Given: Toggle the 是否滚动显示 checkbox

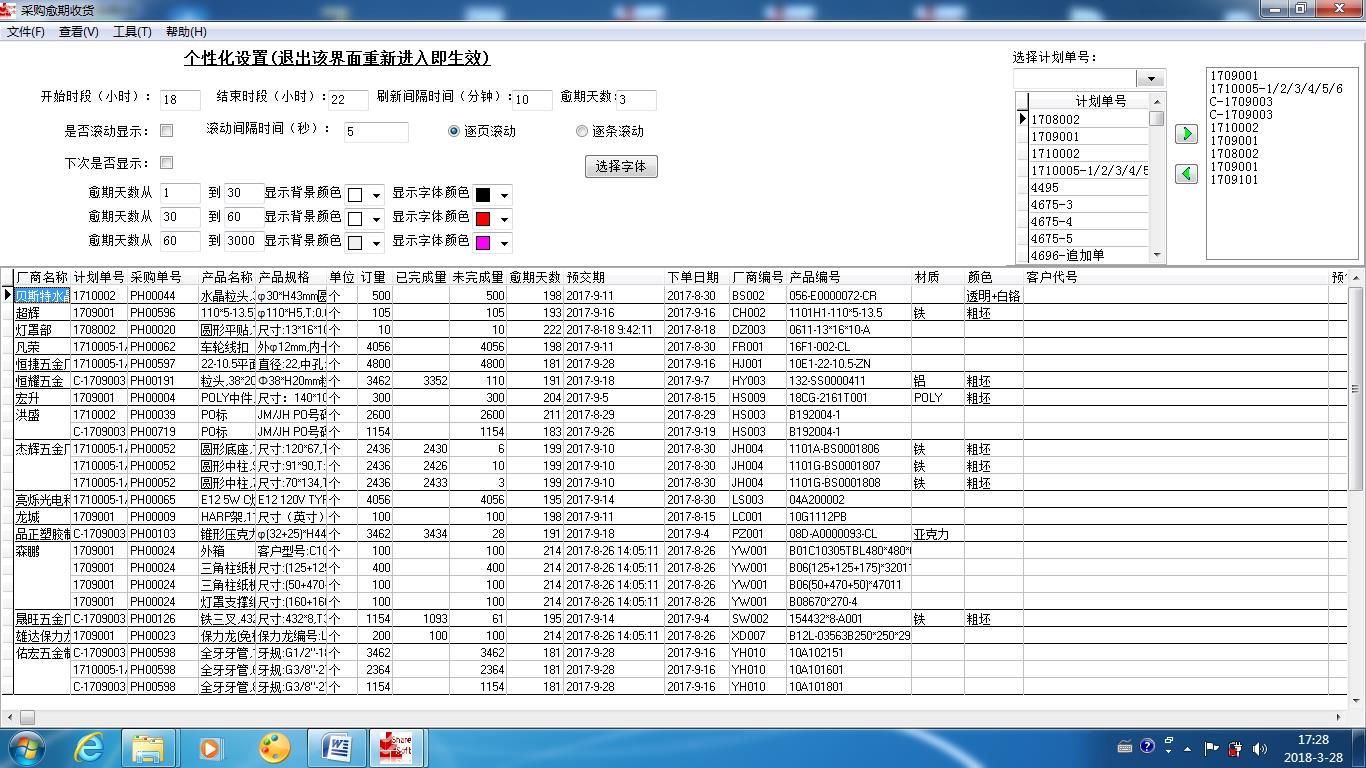Looking at the screenshot, I should (x=167, y=131).
